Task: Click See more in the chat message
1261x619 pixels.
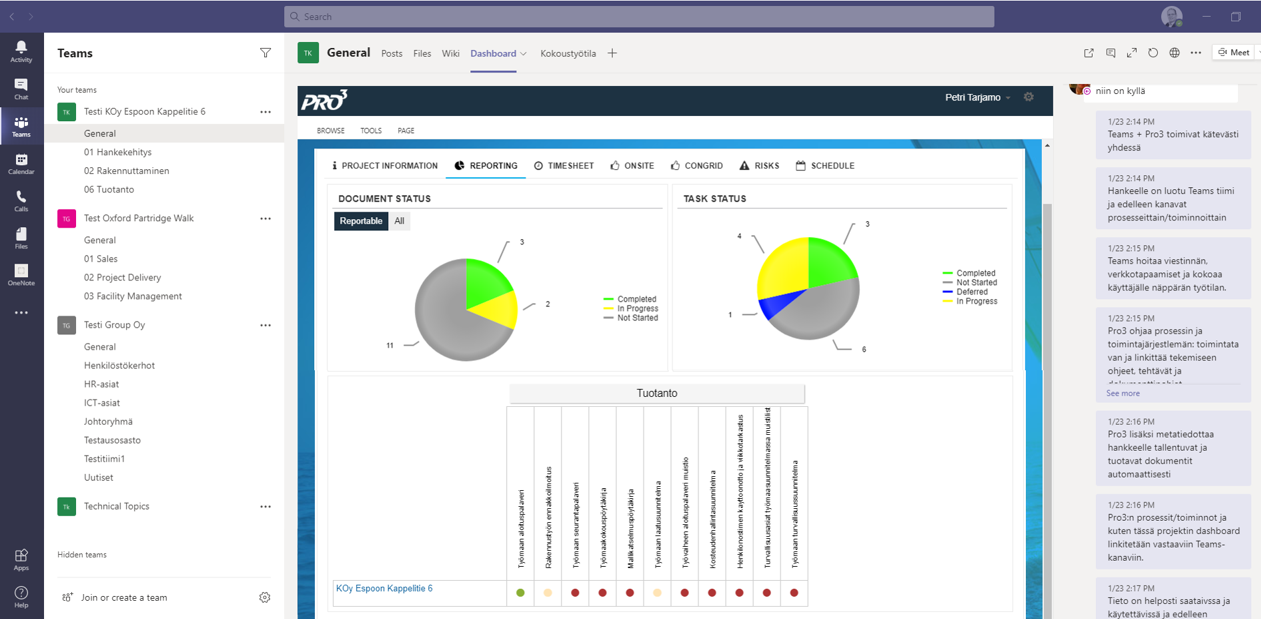Action: [x=1123, y=394]
